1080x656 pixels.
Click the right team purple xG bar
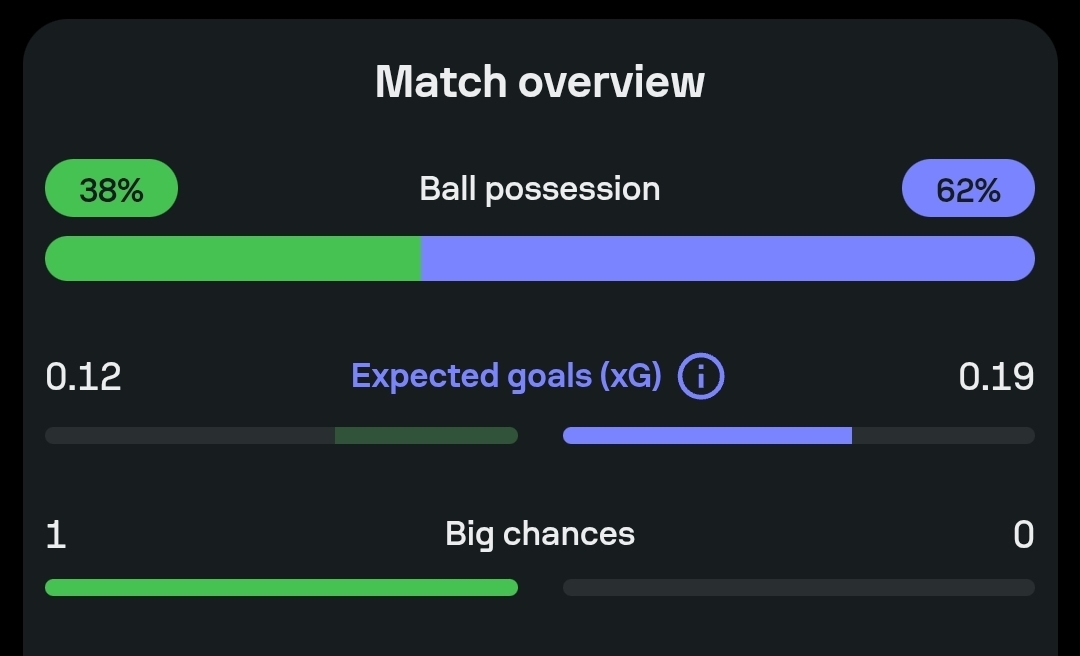[x=707, y=435]
